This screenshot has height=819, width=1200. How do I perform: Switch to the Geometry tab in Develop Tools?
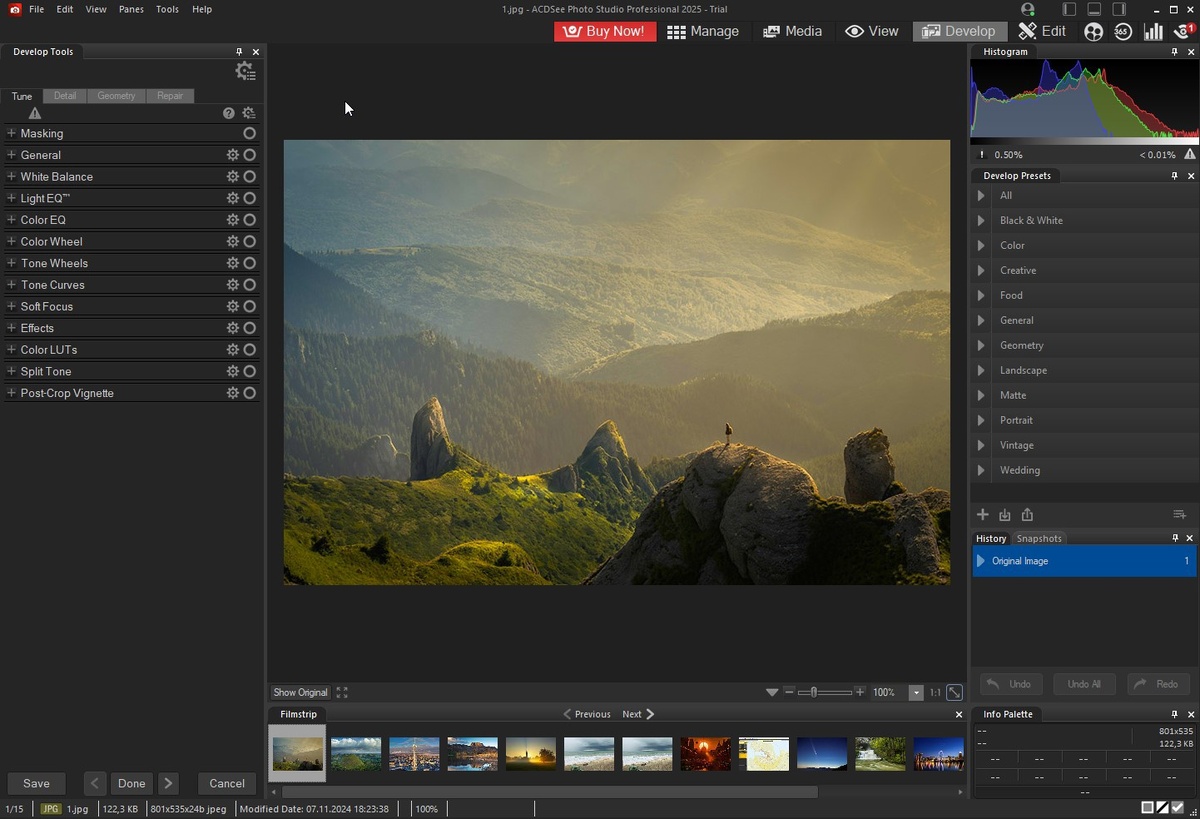point(116,95)
